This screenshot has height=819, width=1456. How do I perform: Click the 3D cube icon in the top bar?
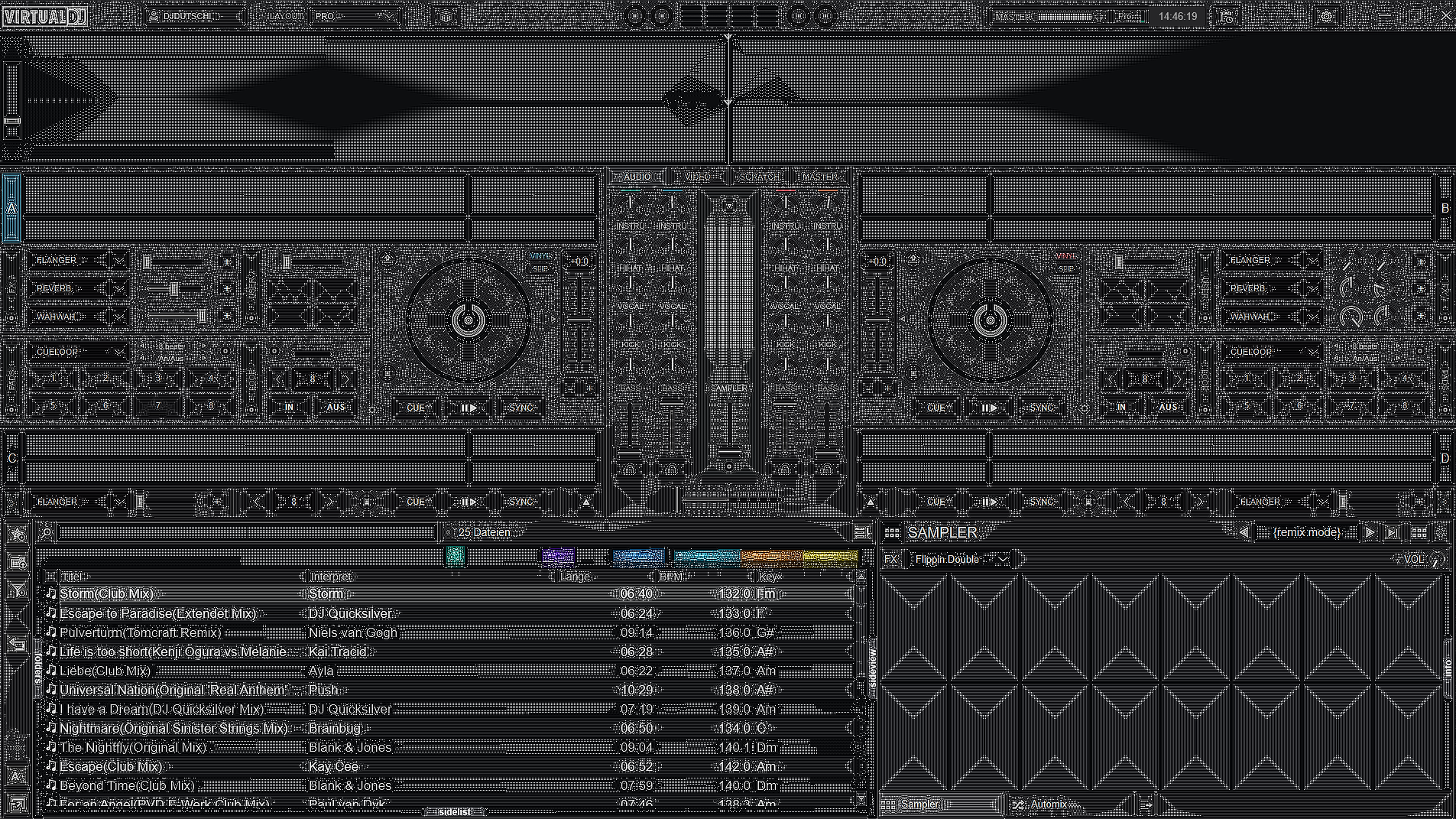pos(446,16)
